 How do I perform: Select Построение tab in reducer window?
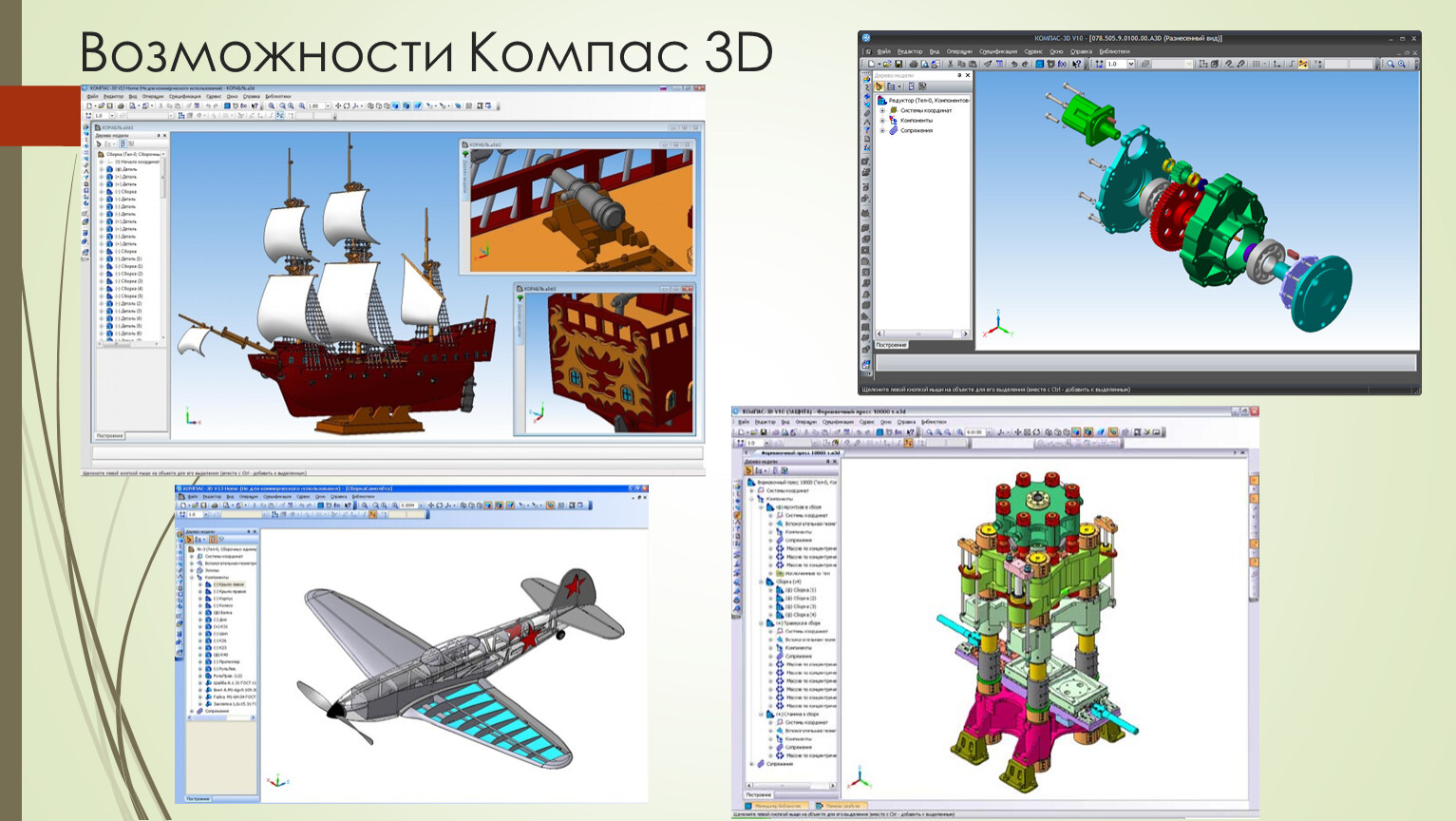(x=891, y=345)
